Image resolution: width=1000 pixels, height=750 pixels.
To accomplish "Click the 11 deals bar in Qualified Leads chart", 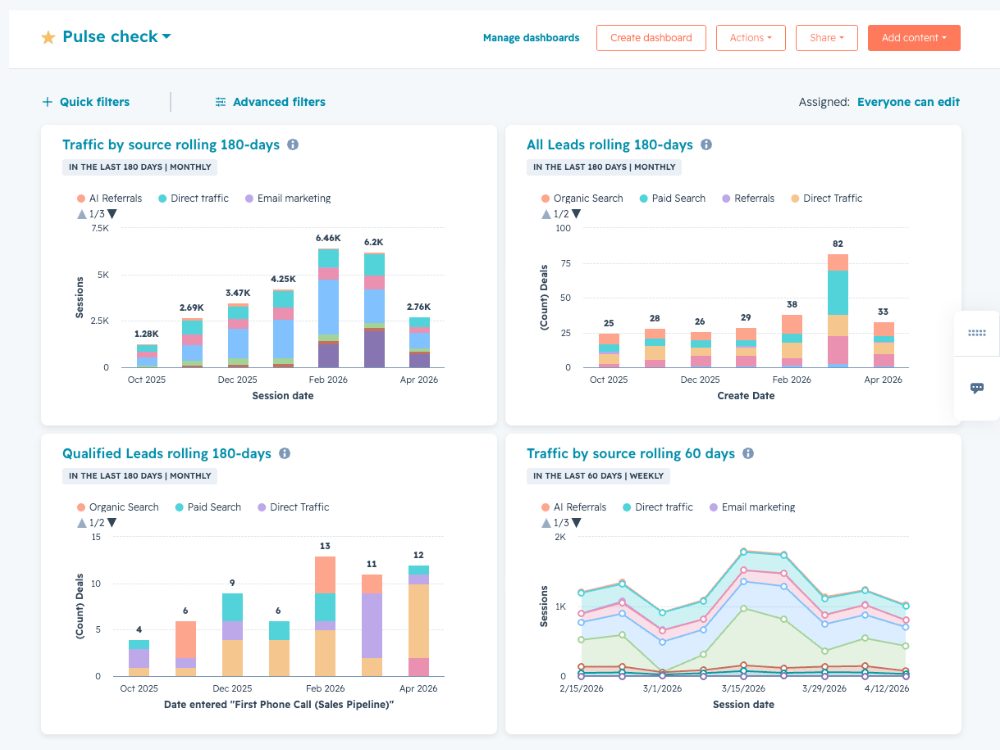I will point(372,625).
